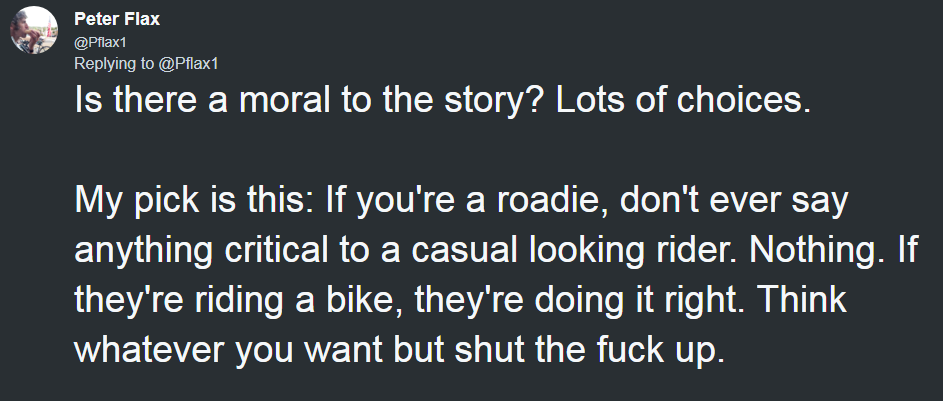Click the words 'don't ever say'

point(755,205)
